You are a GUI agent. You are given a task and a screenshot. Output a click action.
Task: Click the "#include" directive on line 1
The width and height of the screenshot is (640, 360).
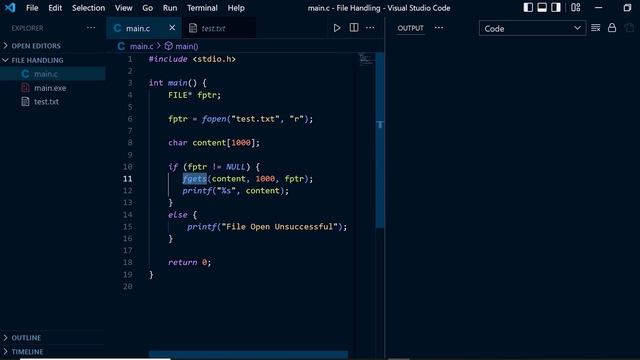coord(168,59)
